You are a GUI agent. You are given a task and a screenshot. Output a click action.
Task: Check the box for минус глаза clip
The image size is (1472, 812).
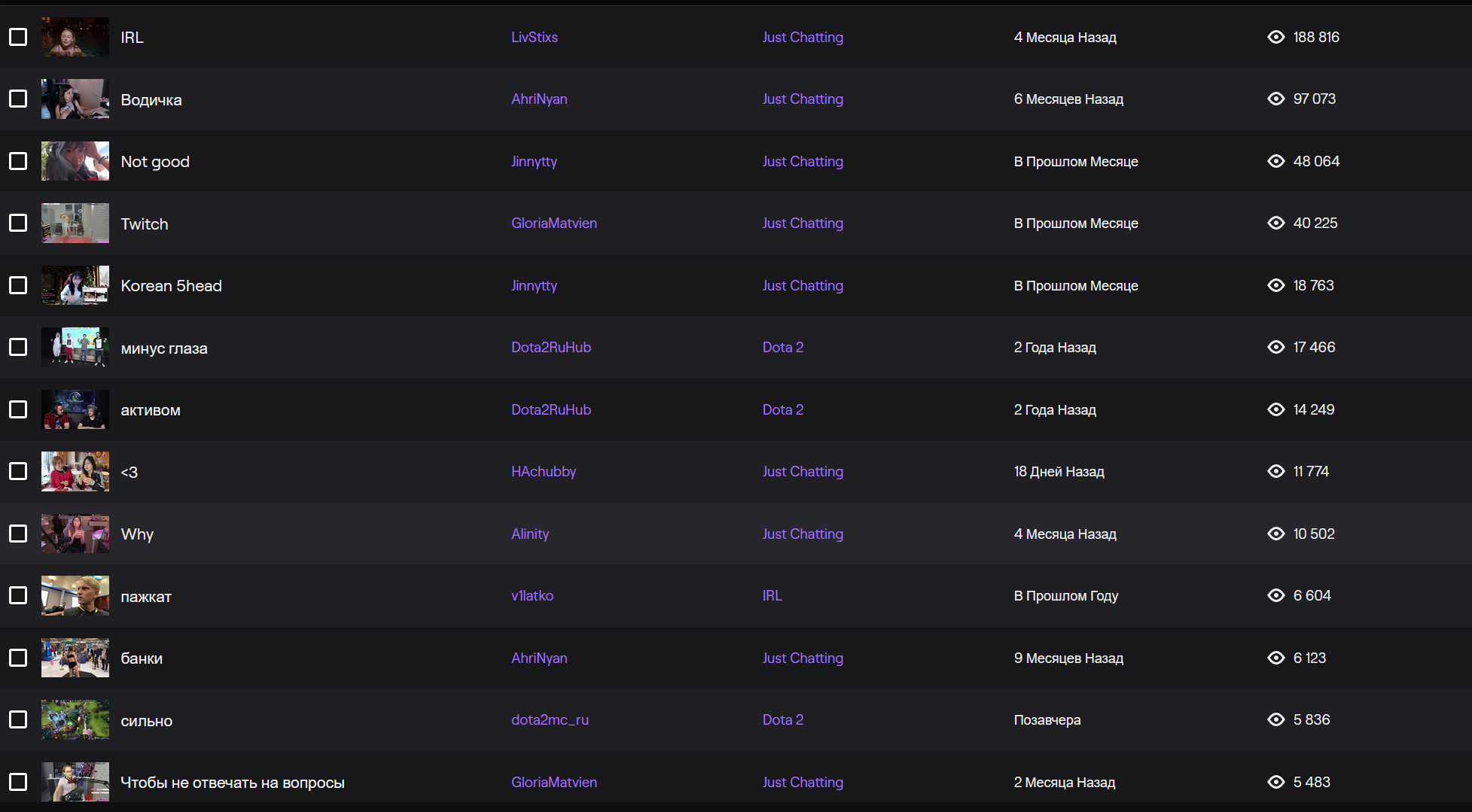coord(18,347)
